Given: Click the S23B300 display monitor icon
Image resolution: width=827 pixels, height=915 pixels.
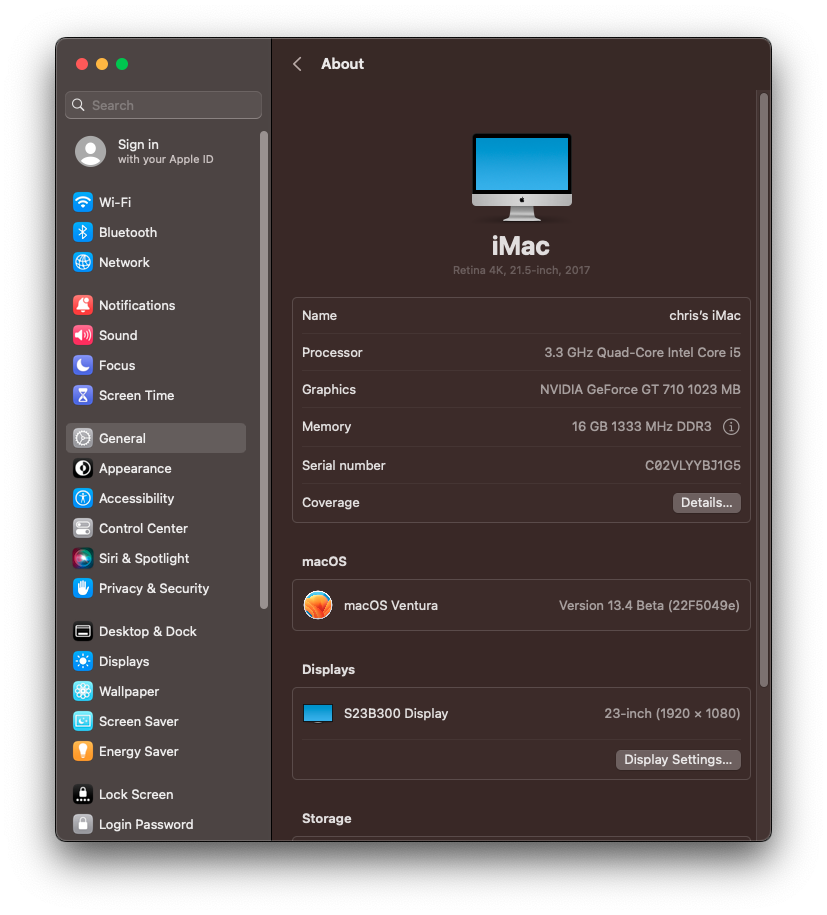Looking at the screenshot, I should click(318, 714).
